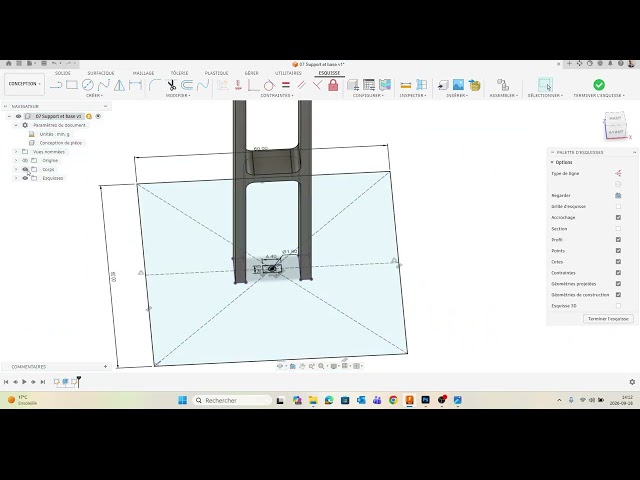Toggle Esquisse 3D checkbox

point(618,306)
